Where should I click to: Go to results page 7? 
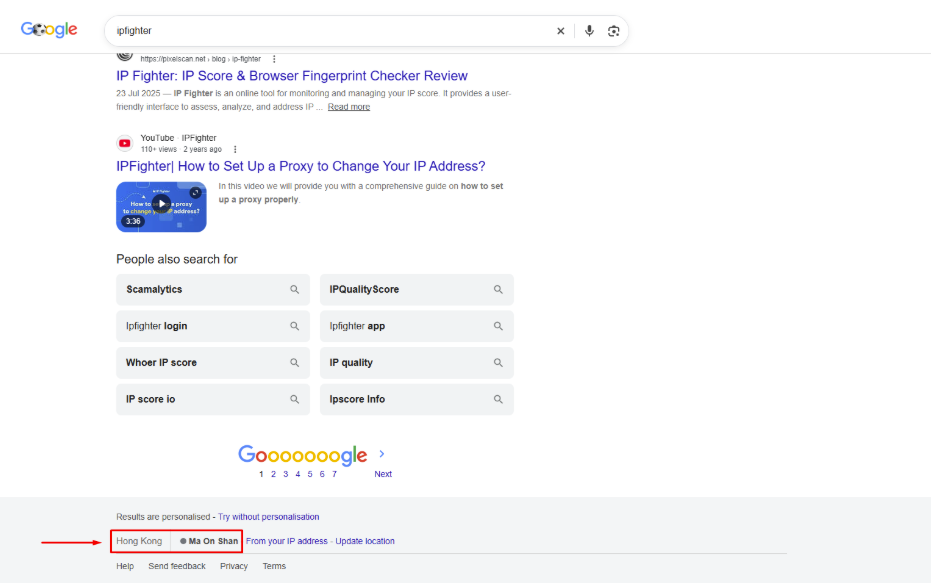[334, 474]
